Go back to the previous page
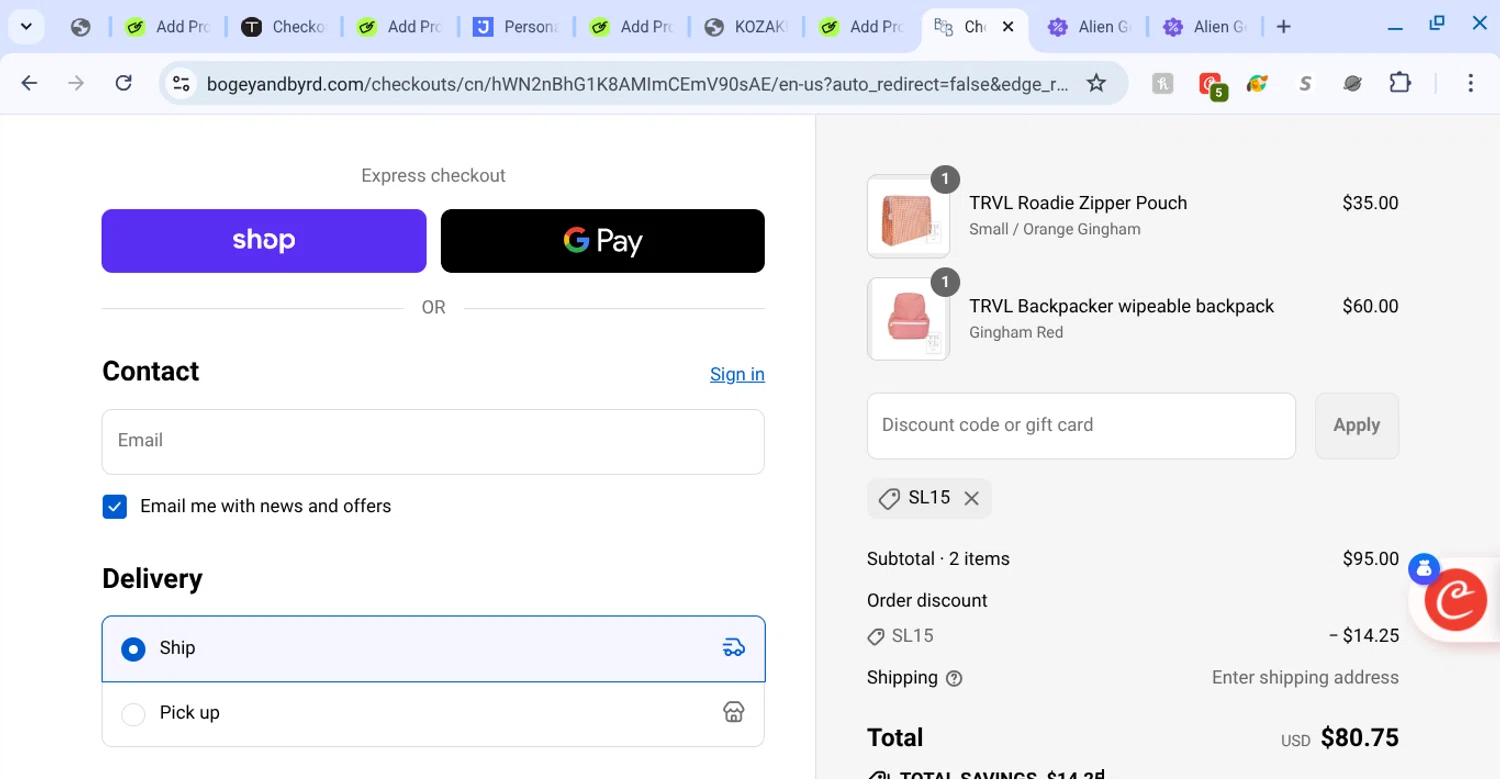Image resolution: width=1500 pixels, height=780 pixels. pos(29,83)
